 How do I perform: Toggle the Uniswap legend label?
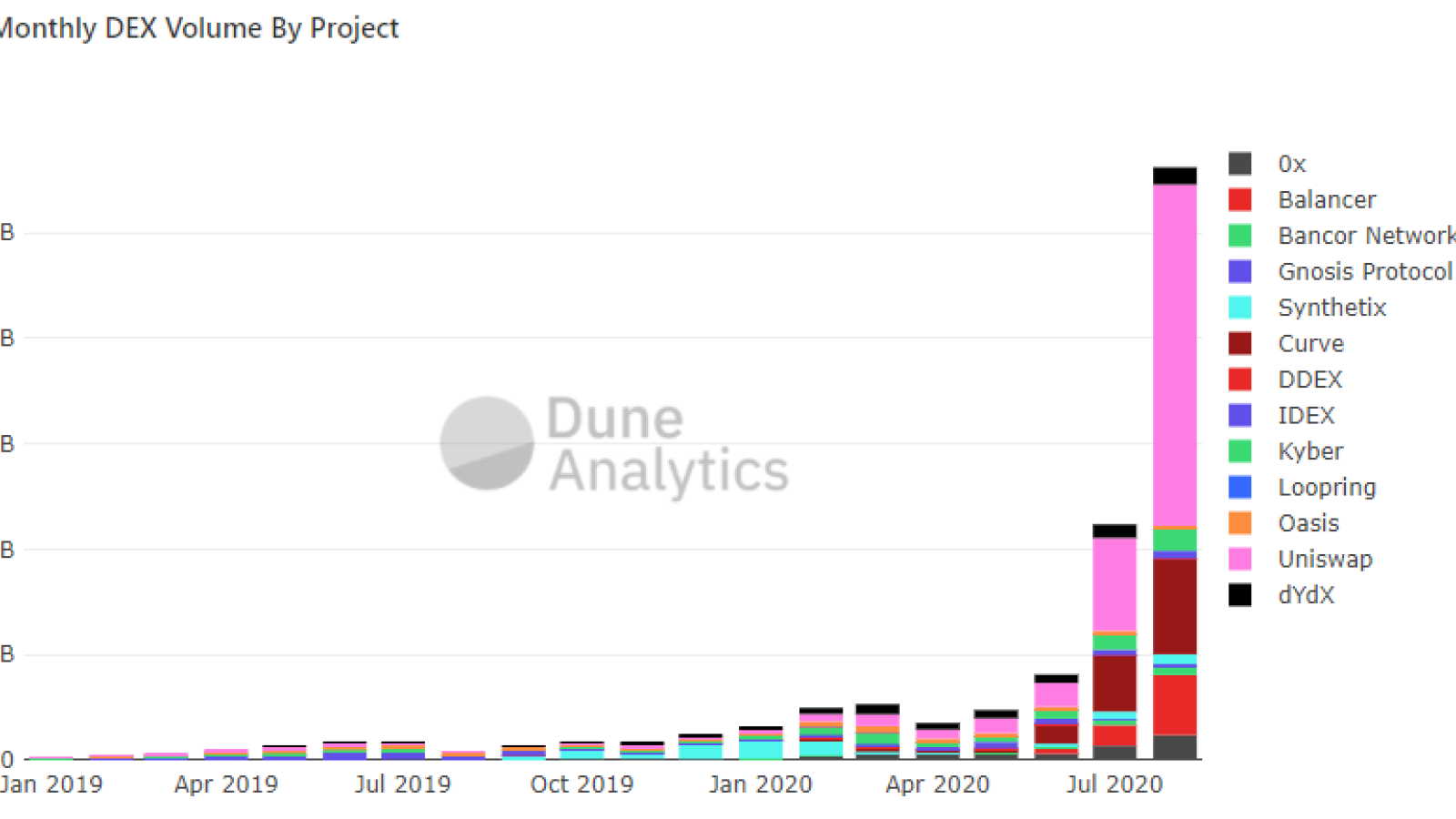coord(1325,559)
